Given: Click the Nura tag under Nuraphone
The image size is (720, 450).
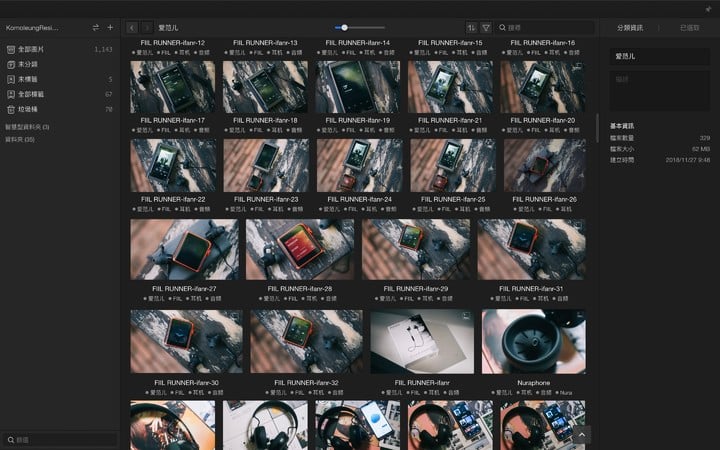Looking at the screenshot, I should click(x=564, y=393).
